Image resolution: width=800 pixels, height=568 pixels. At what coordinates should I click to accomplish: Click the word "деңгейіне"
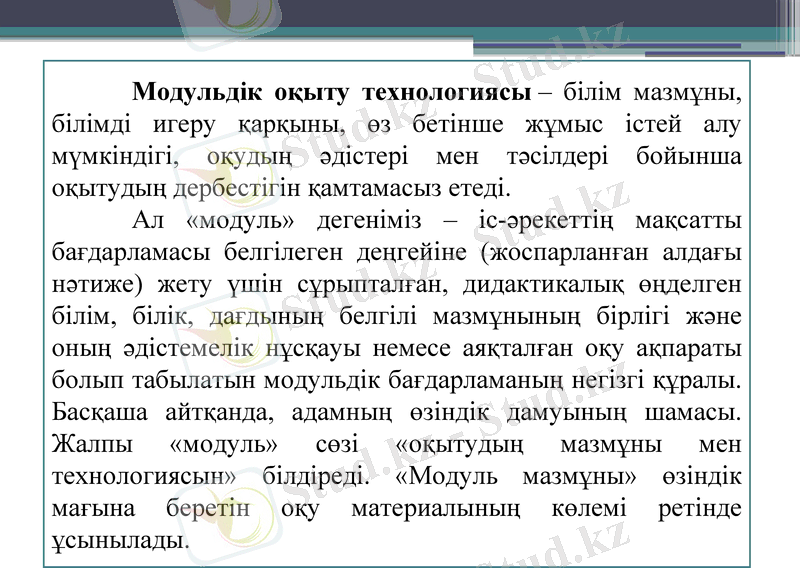[411, 253]
